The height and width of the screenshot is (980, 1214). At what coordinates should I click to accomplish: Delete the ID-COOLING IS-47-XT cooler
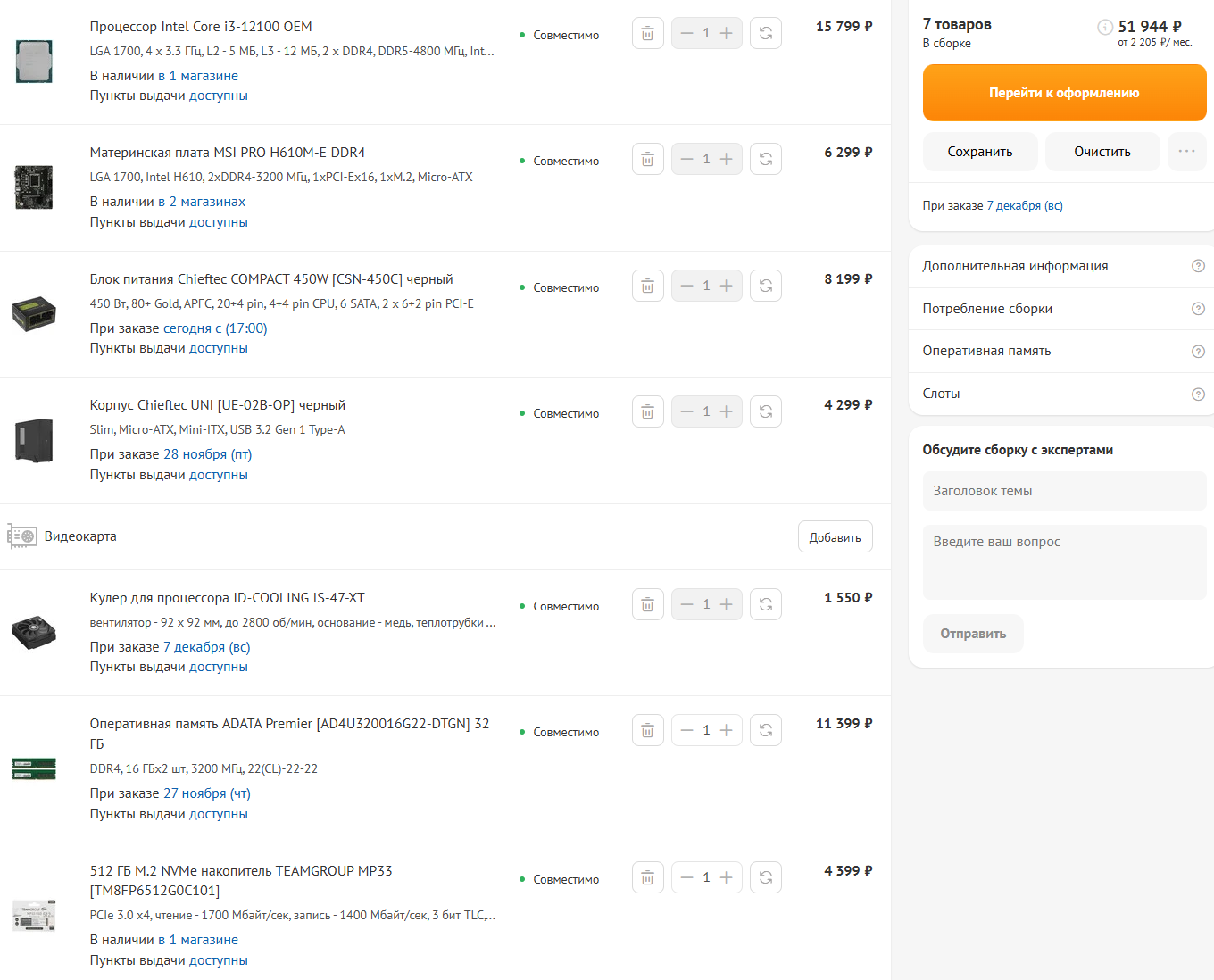pyautogui.click(x=647, y=605)
